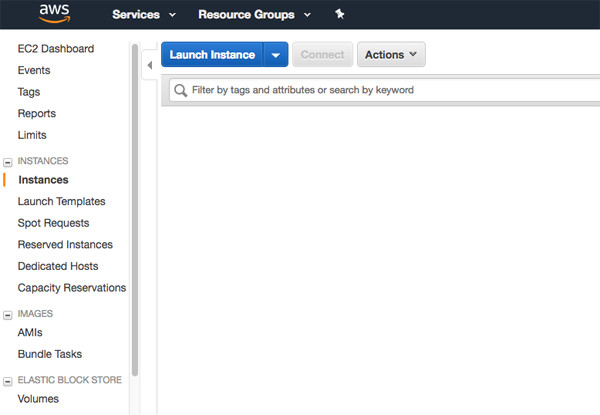Click the Connect button
This screenshot has width=600, height=415.
(322, 55)
